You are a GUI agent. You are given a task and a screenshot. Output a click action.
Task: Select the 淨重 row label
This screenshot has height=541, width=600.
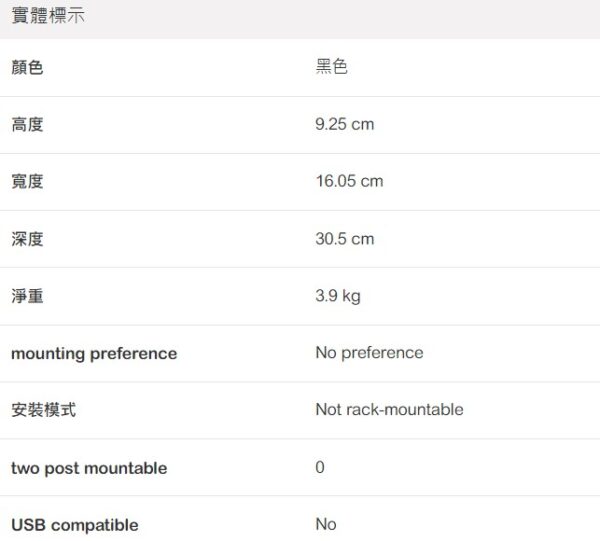27,296
